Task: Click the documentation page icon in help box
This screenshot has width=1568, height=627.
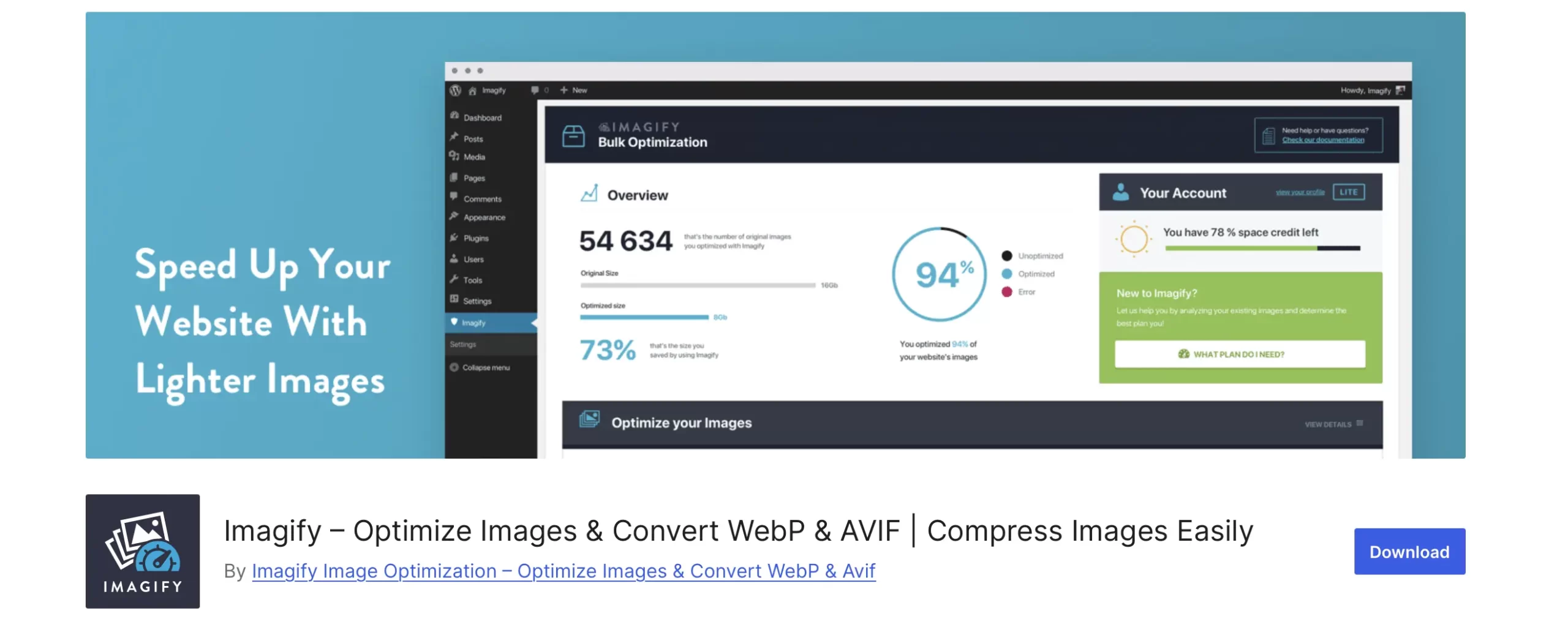Action: click(1268, 135)
